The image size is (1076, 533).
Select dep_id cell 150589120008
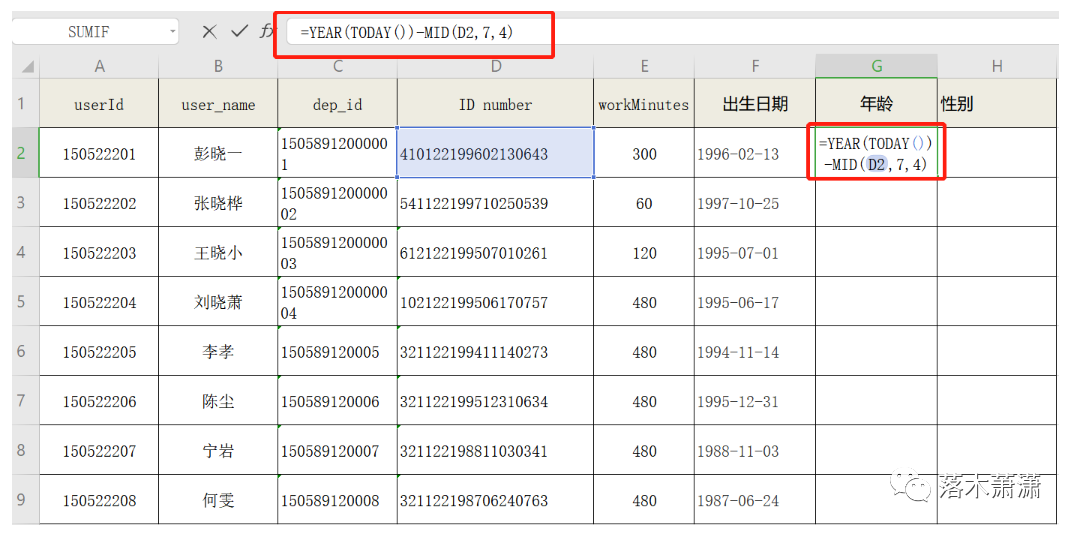(338, 499)
